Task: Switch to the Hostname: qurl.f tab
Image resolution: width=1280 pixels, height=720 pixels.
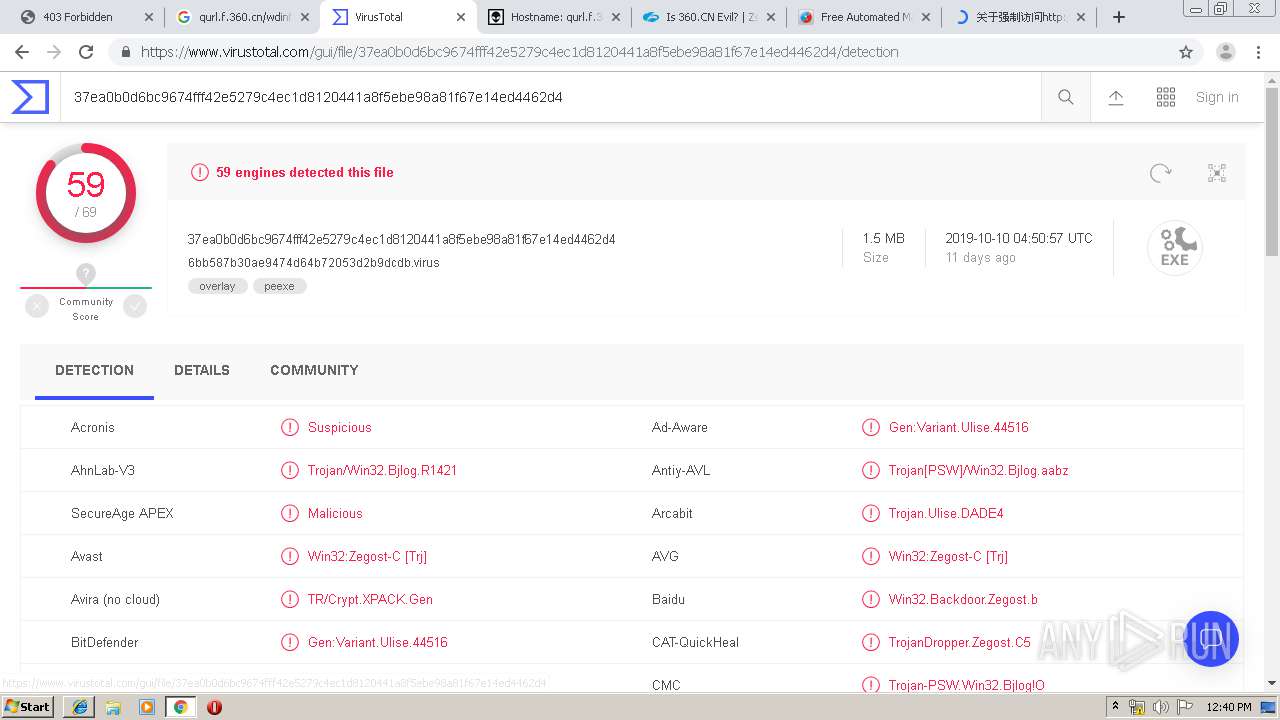Action: click(556, 17)
